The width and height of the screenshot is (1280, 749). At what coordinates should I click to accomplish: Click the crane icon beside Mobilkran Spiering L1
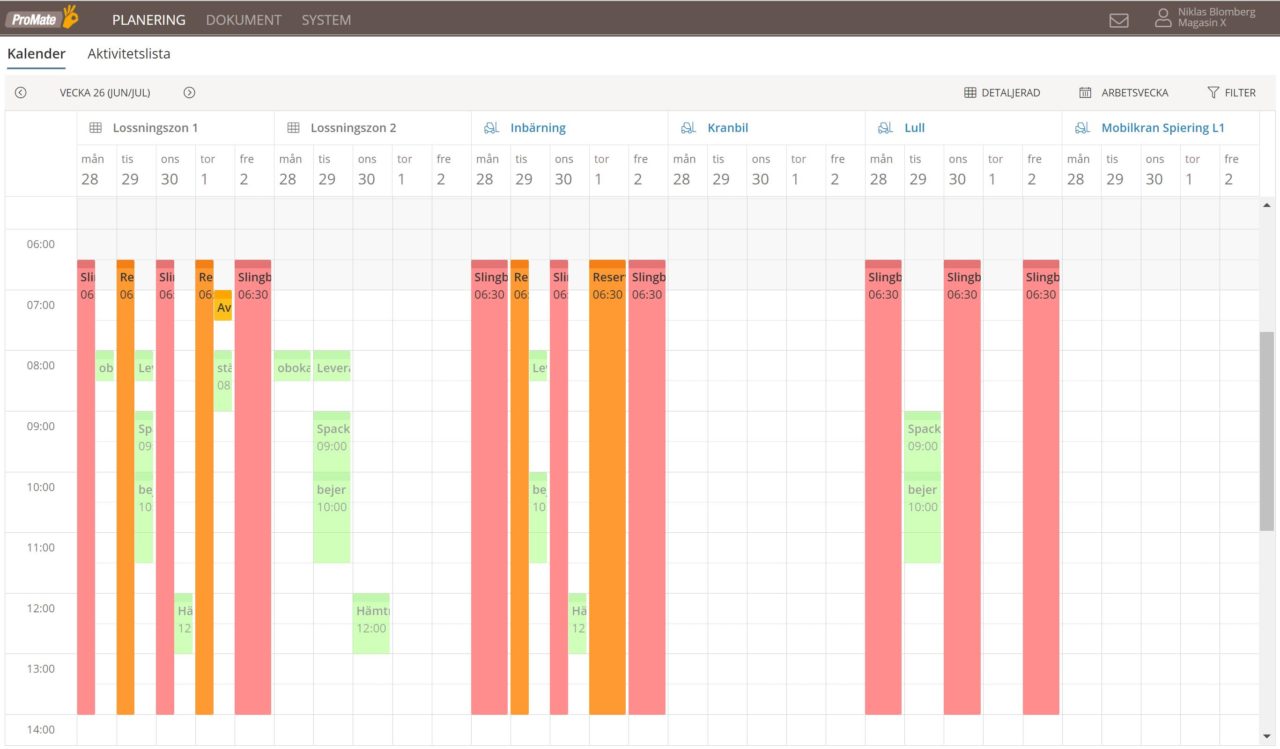(x=1081, y=127)
